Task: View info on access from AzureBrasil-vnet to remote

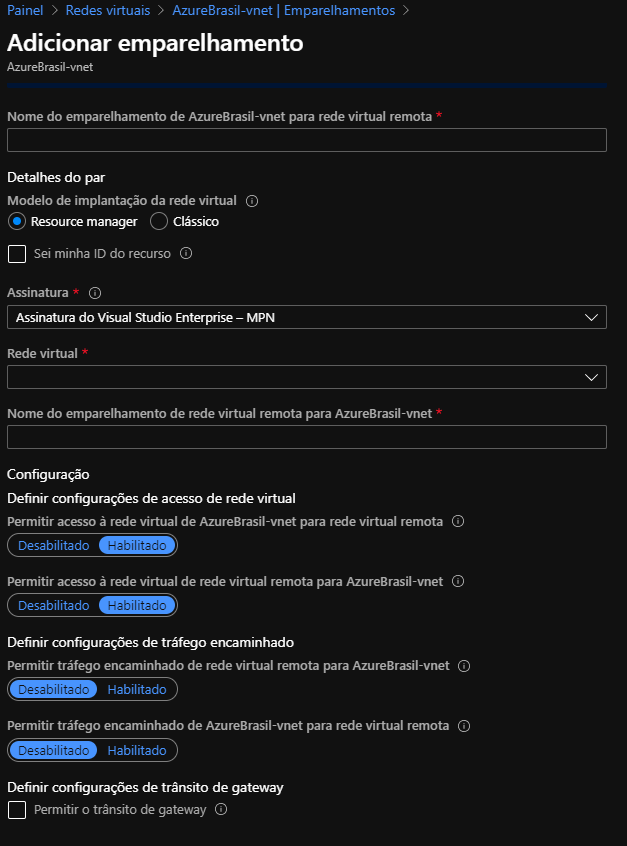Action: click(x=458, y=521)
